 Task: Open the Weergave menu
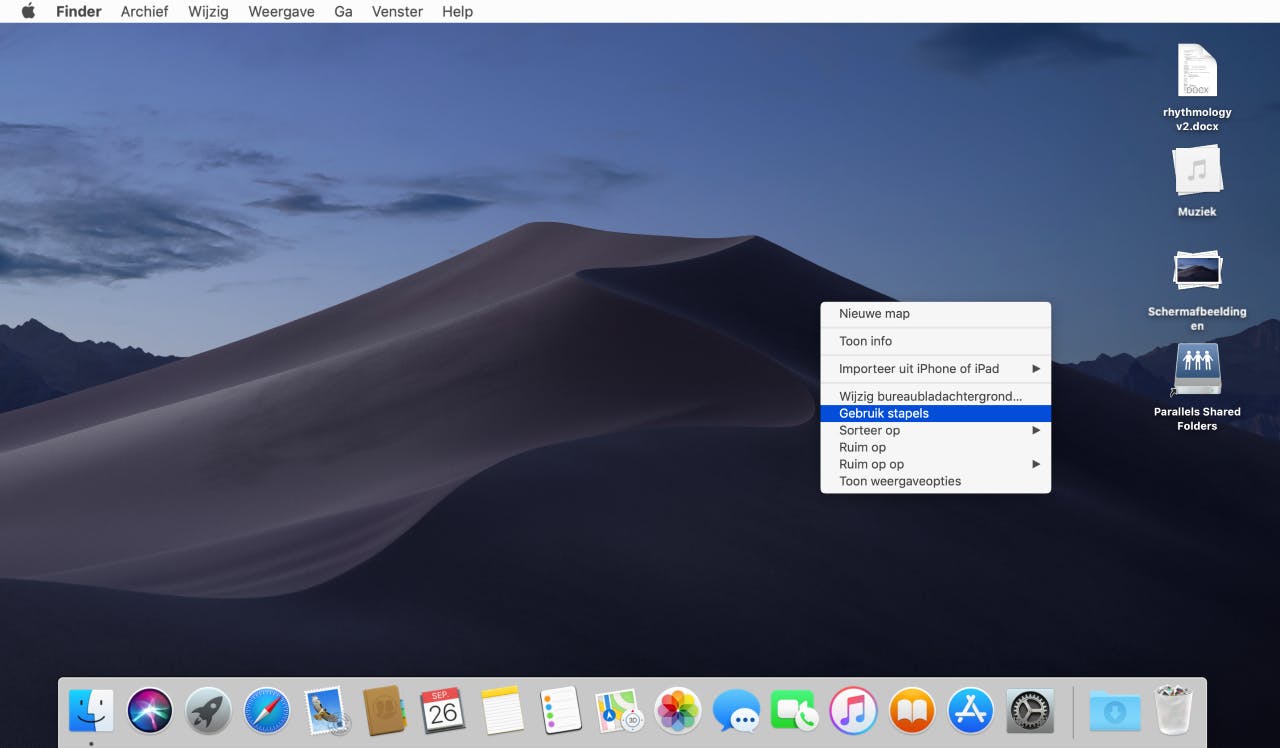[281, 12]
